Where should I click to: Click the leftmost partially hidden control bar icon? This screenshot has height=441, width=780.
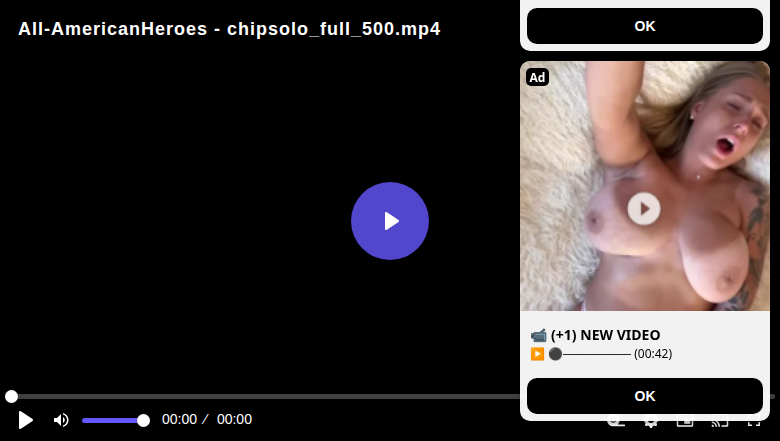(x=616, y=423)
